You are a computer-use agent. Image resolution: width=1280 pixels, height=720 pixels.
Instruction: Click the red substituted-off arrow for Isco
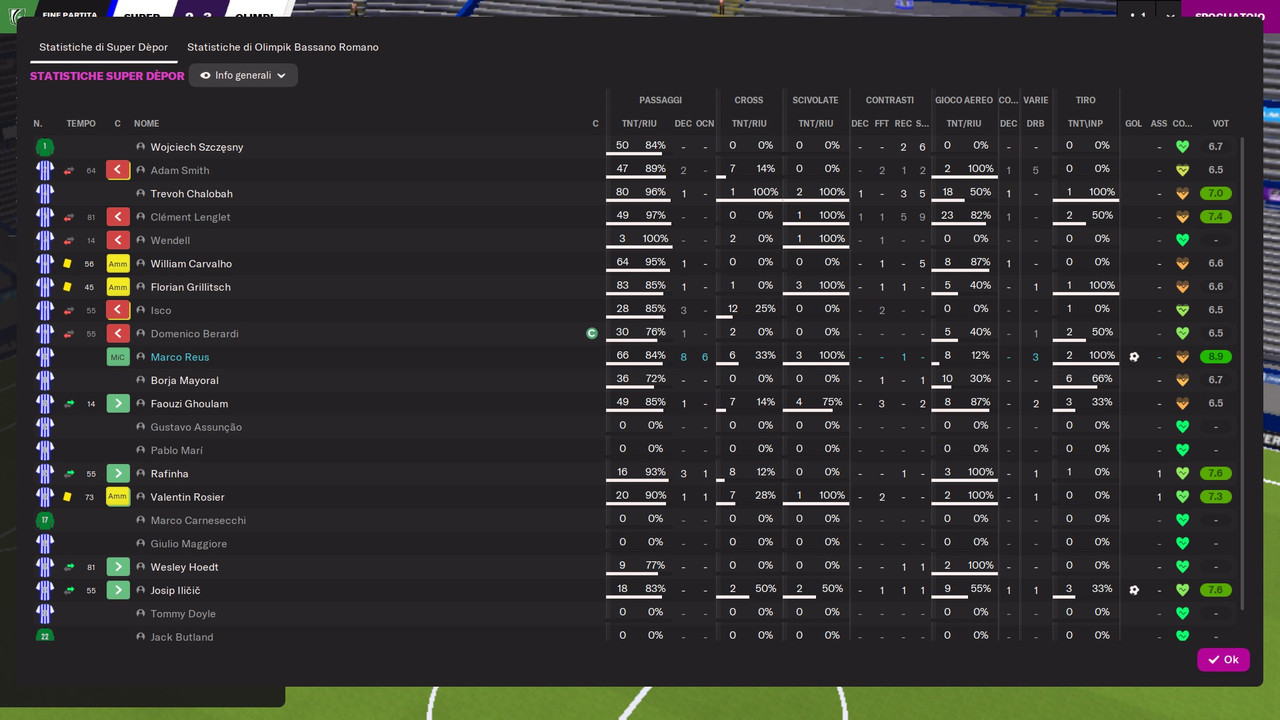point(119,310)
